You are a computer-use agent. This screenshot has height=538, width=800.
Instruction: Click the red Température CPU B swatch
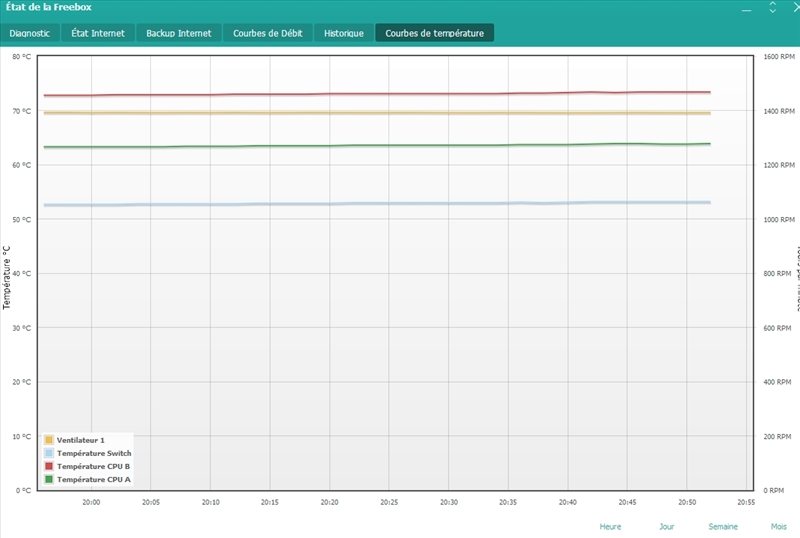click(x=49, y=466)
